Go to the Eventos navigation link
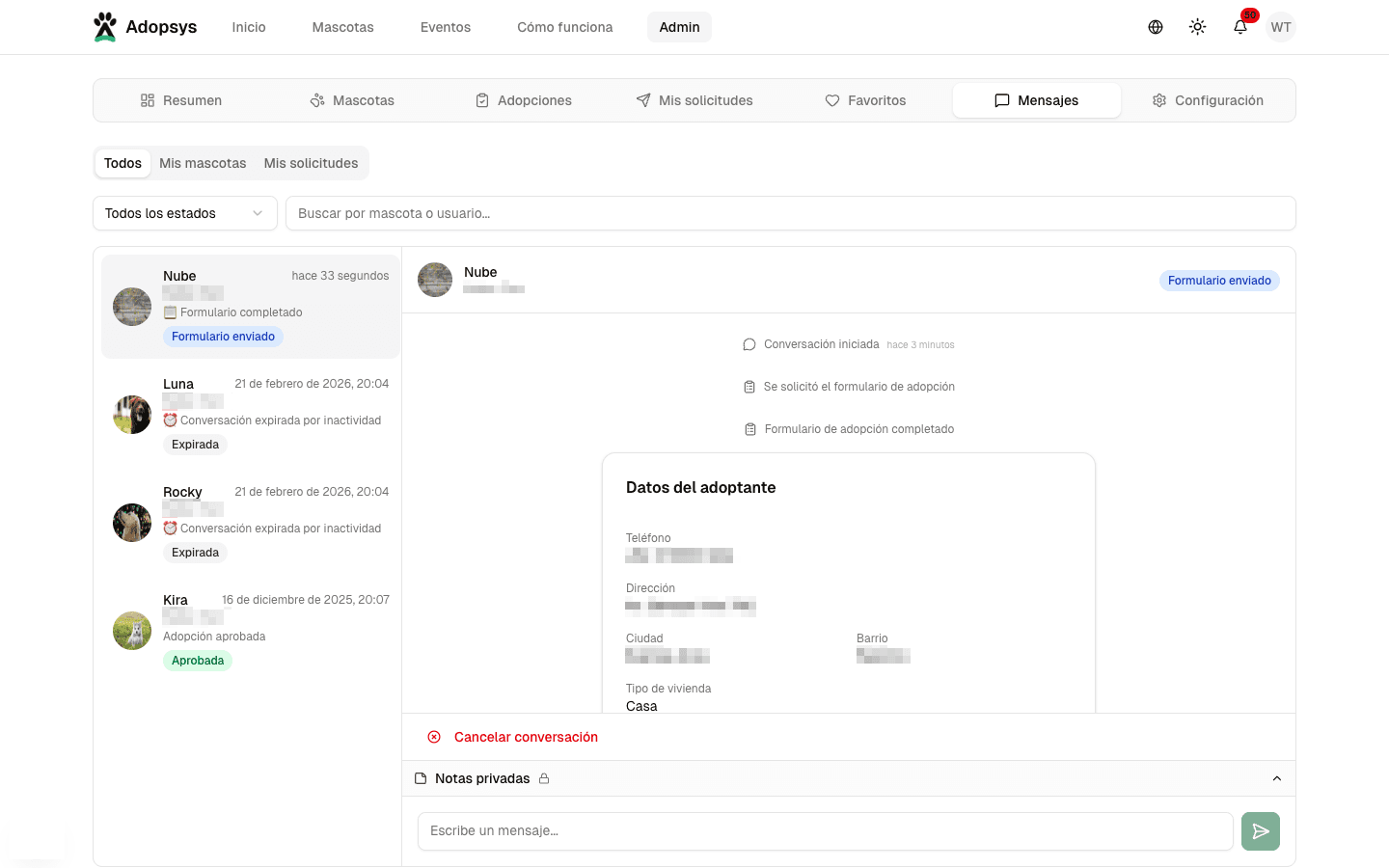1389x868 pixels. 445,27
